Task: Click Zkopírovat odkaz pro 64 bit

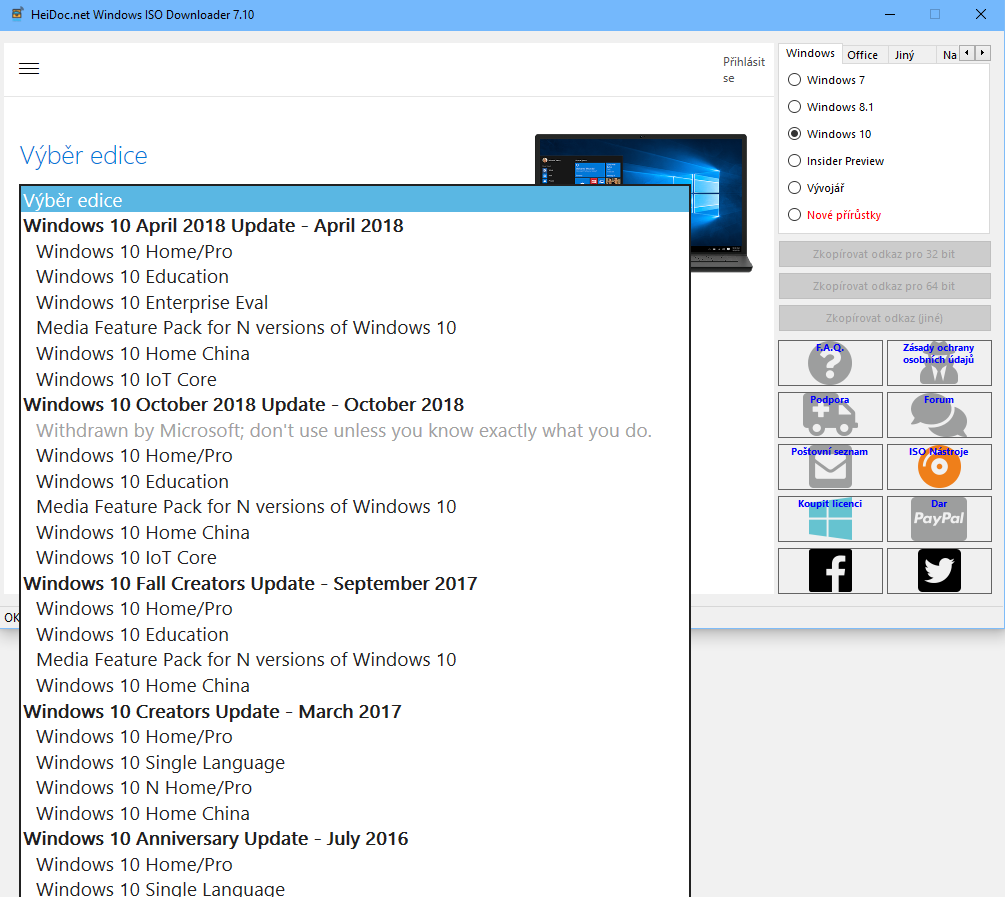Action: click(x=885, y=286)
